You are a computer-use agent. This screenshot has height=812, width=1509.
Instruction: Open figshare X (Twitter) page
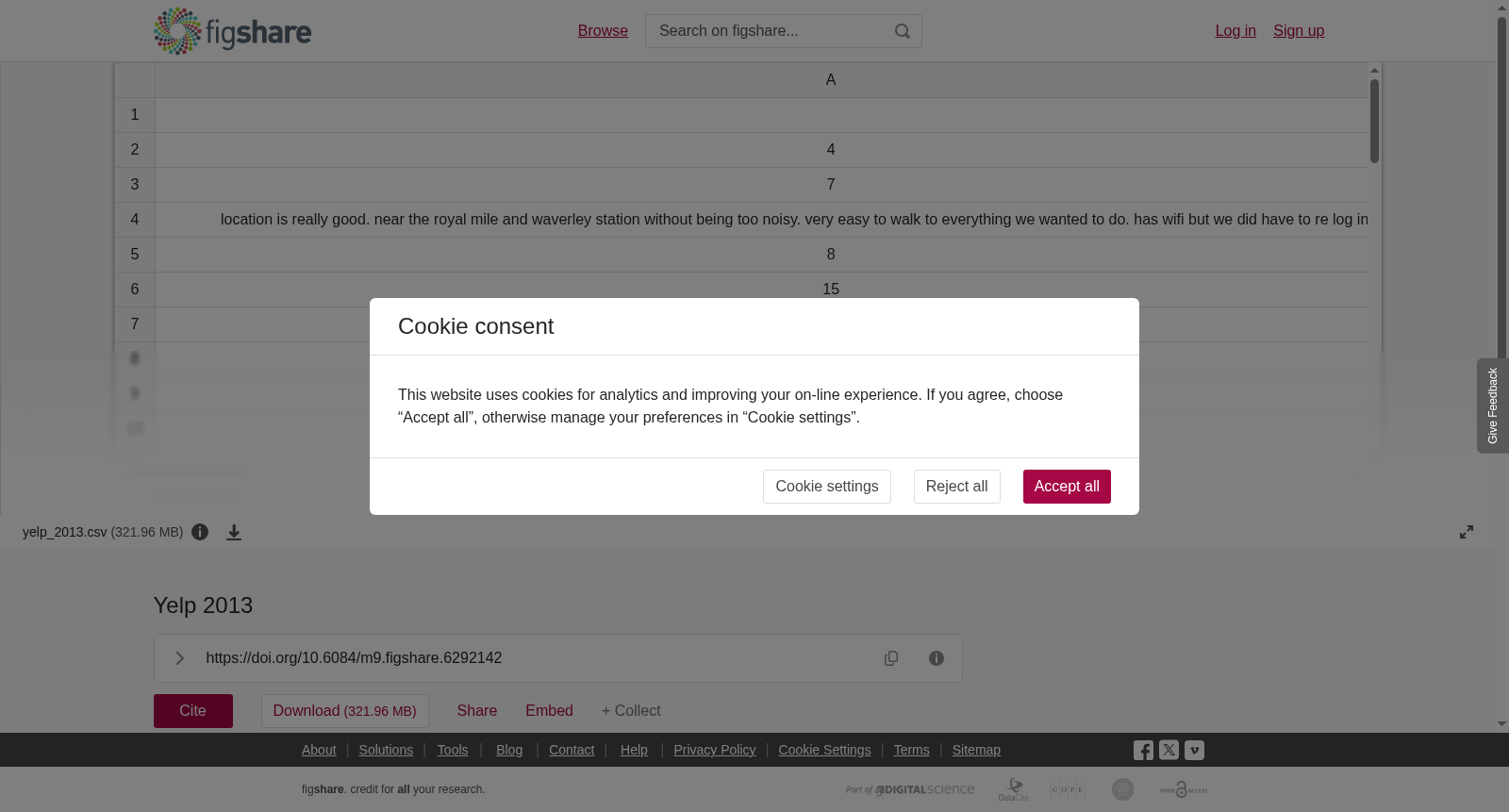point(1169,751)
